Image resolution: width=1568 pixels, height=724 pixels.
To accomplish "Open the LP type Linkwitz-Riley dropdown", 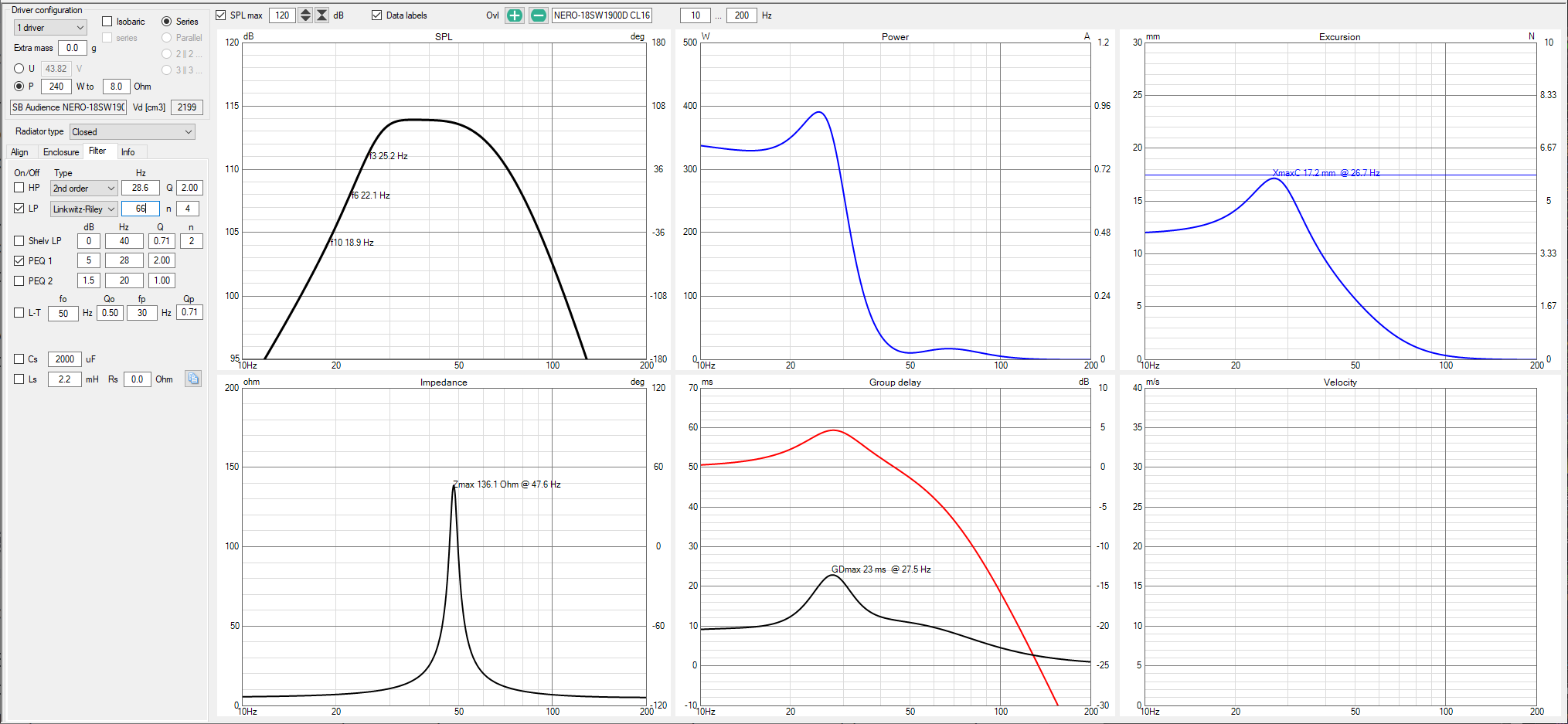I will [x=84, y=209].
